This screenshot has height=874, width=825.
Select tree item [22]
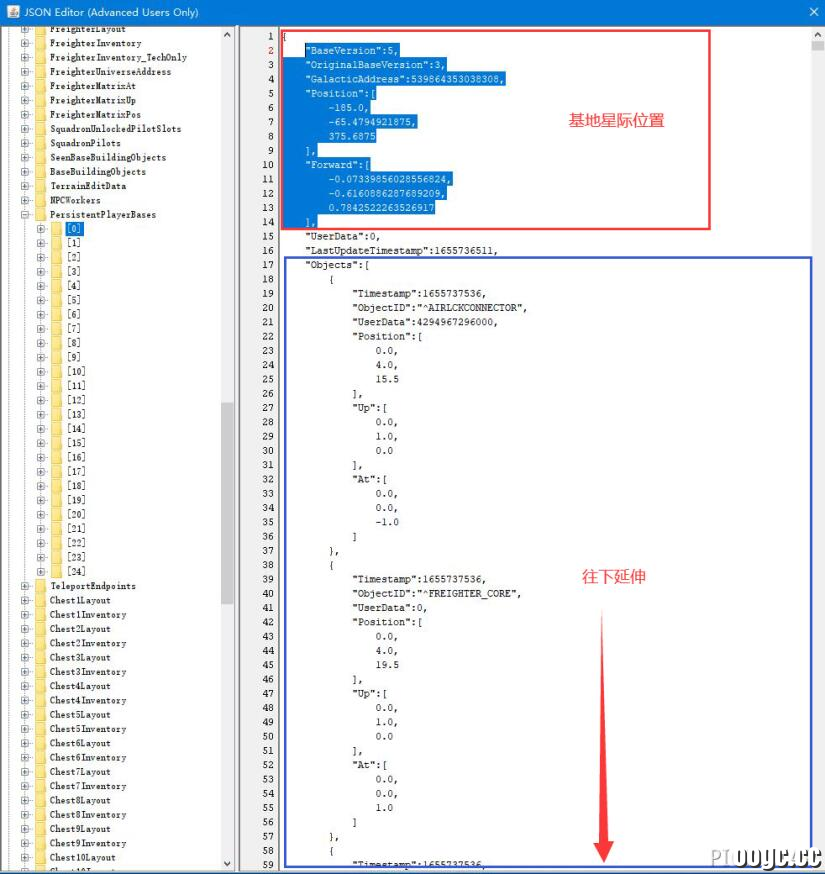pos(76,543)
